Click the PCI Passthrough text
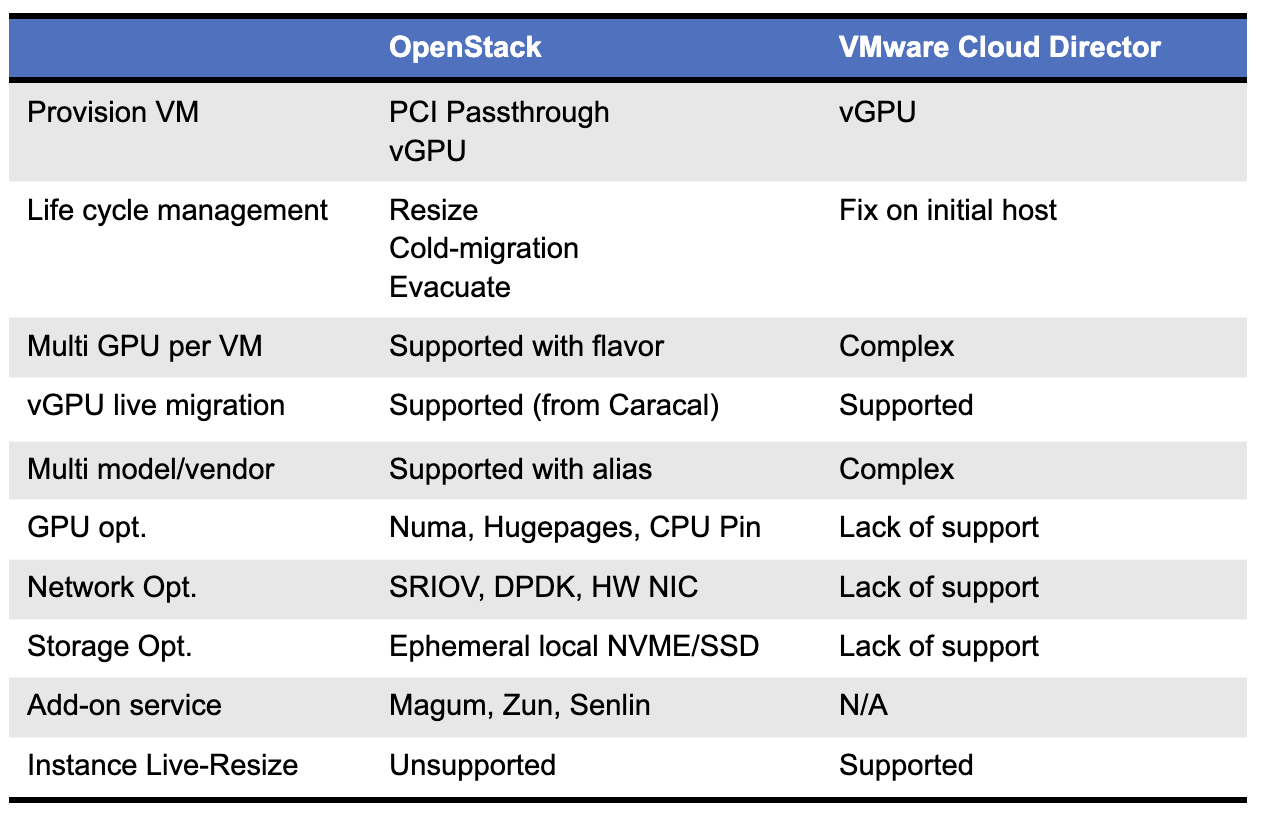 coord(499,111)
